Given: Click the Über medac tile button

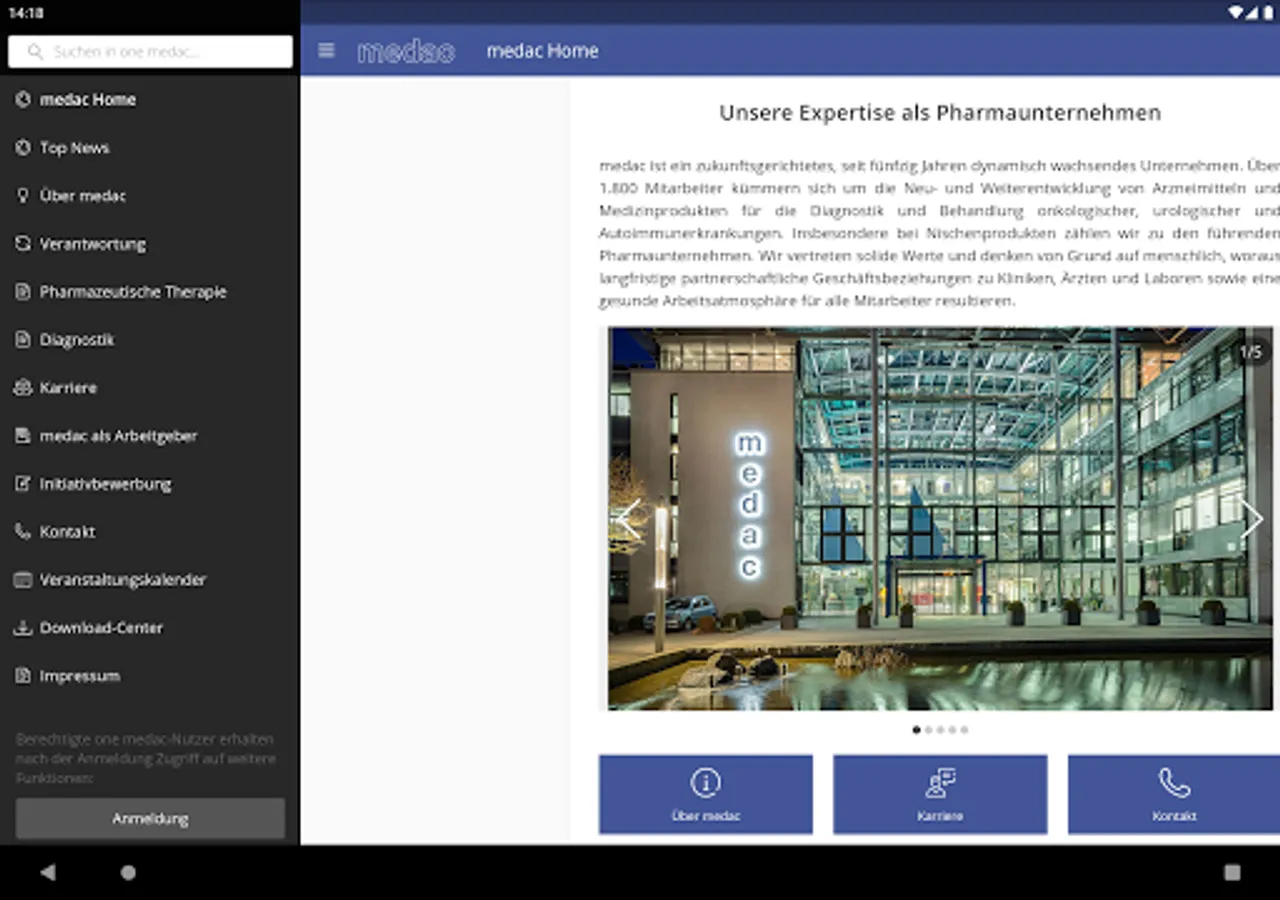Looking at the screenshot, I should 706,794.
